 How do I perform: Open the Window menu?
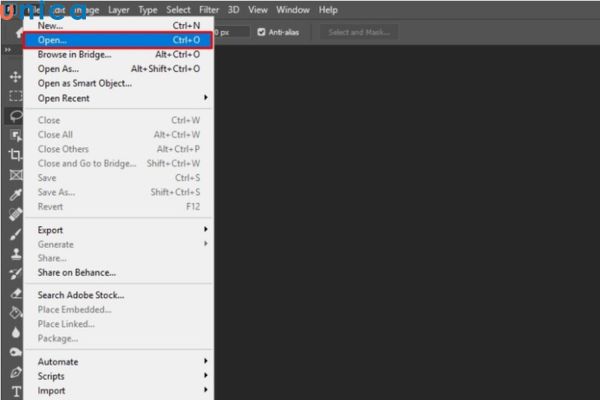(293, 10)
